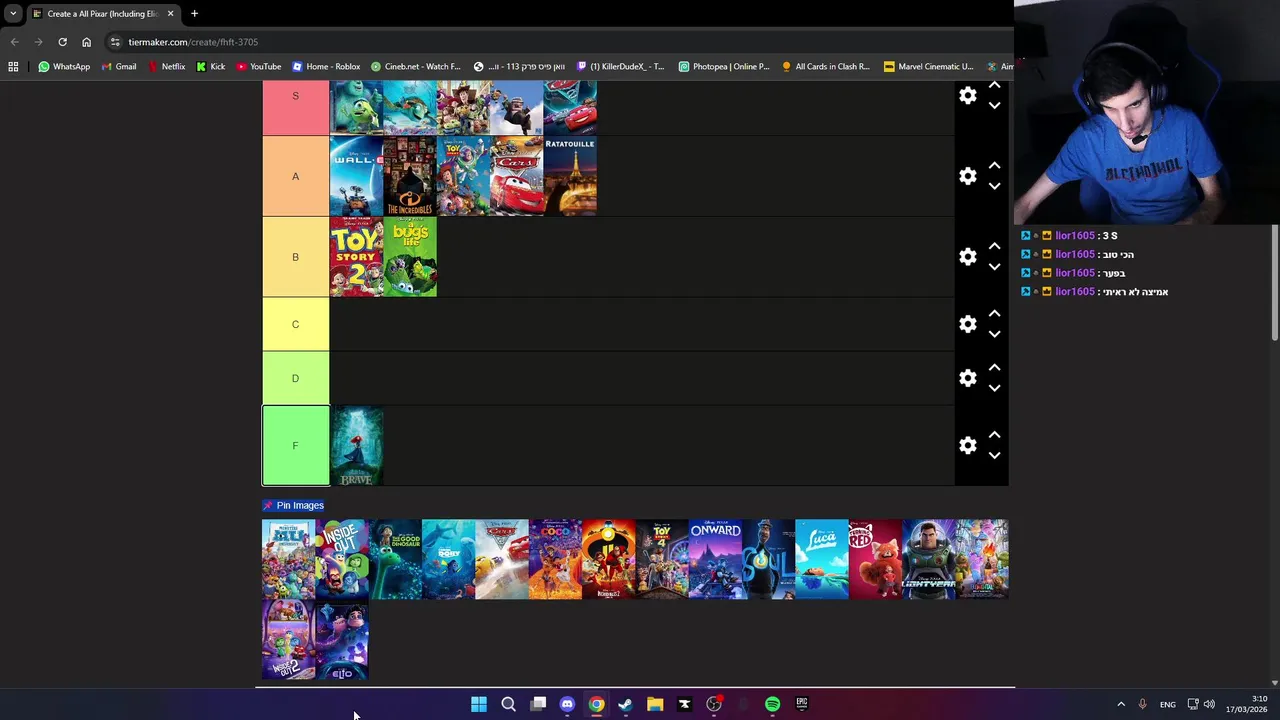Open a new browser tab
1280x720 pixels.
(x=194, y=14)
